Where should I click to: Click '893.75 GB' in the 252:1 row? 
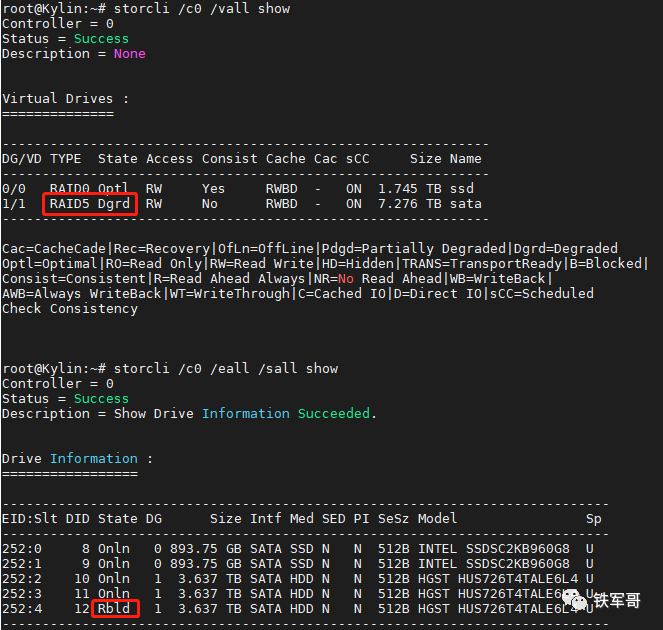pos(205,564)
